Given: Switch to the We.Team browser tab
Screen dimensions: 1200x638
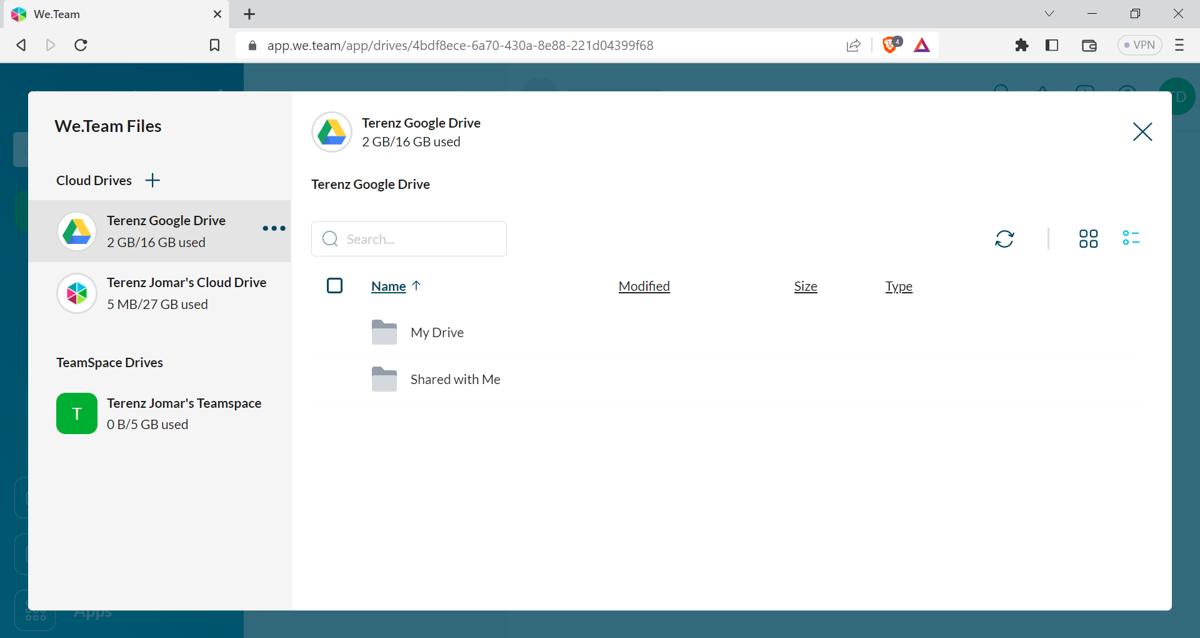Looking at the screenshot, I should click(110, 14).
